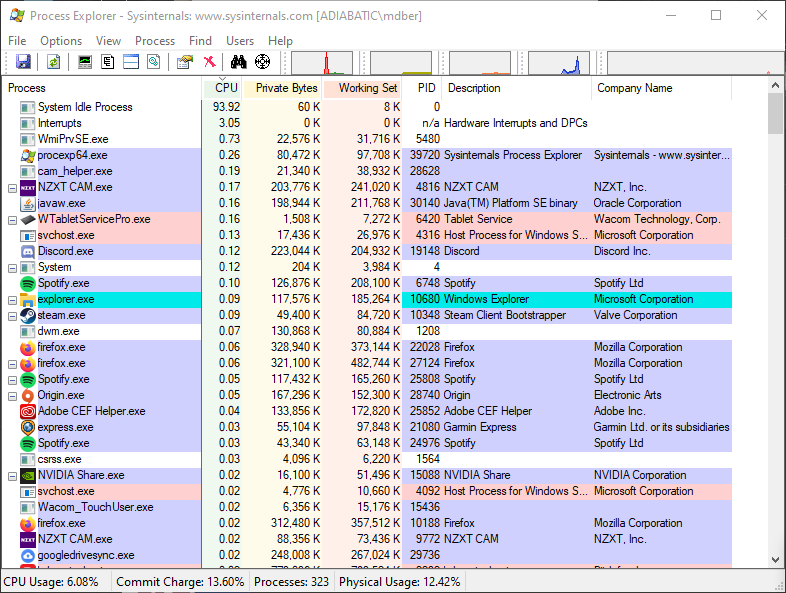Click the NZXT CAM.exe icon with PID 4816
786x593 pixels.
click(28, 187)
